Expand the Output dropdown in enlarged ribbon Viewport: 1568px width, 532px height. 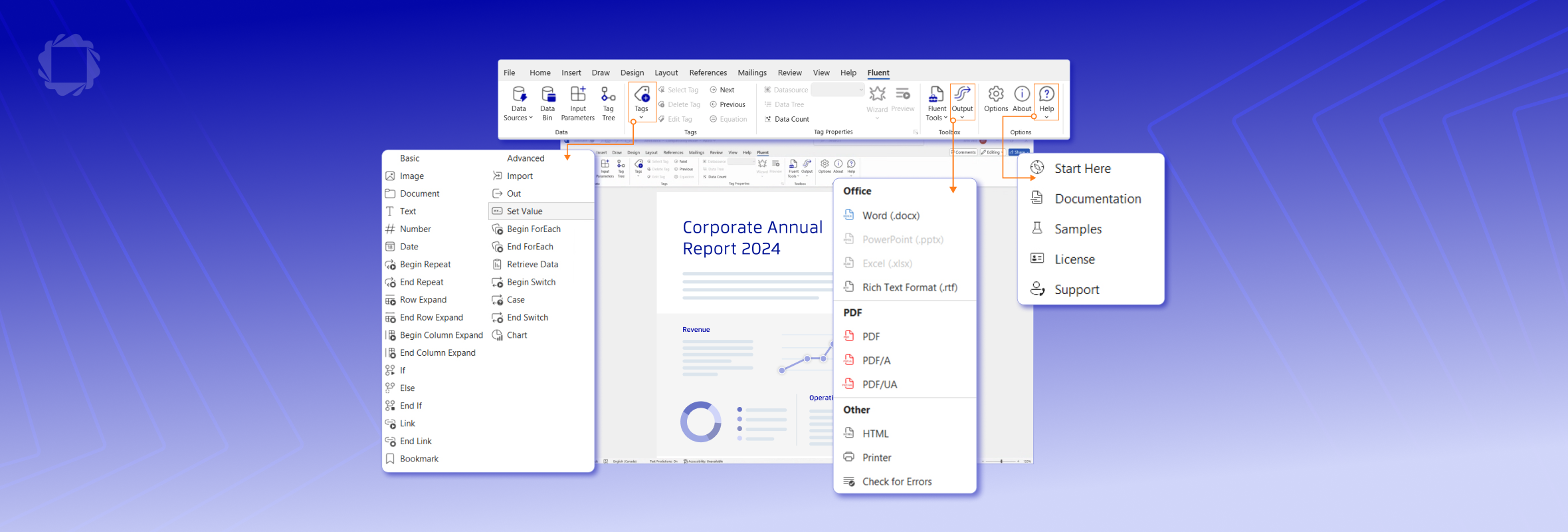[x=962, y=102]
